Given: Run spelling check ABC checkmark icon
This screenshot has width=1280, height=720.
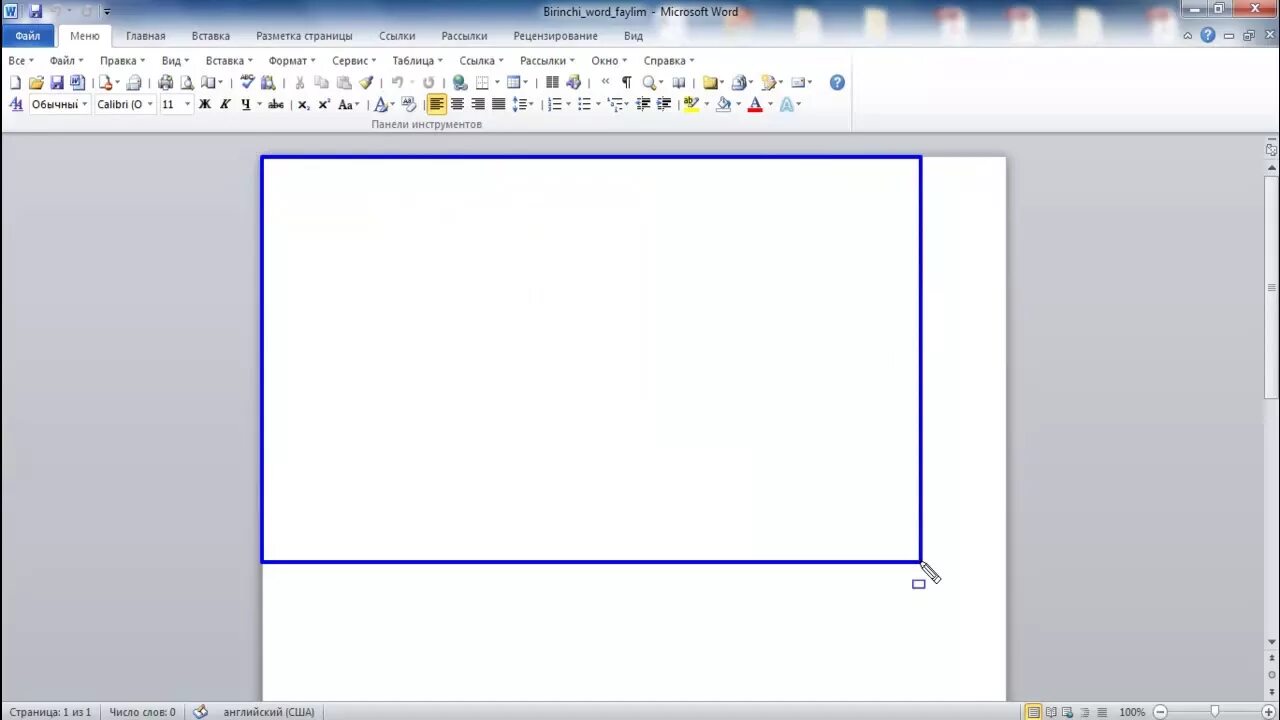Looking at the screenshot, I should pos(247,82).
